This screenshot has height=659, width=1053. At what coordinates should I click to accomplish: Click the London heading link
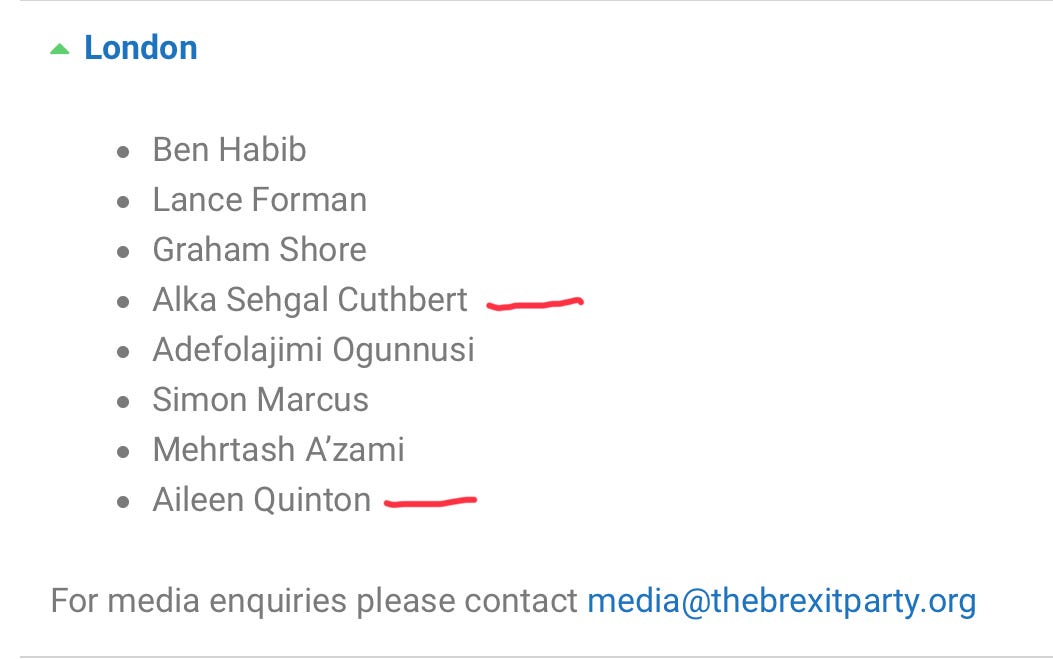tap(141, 48)
